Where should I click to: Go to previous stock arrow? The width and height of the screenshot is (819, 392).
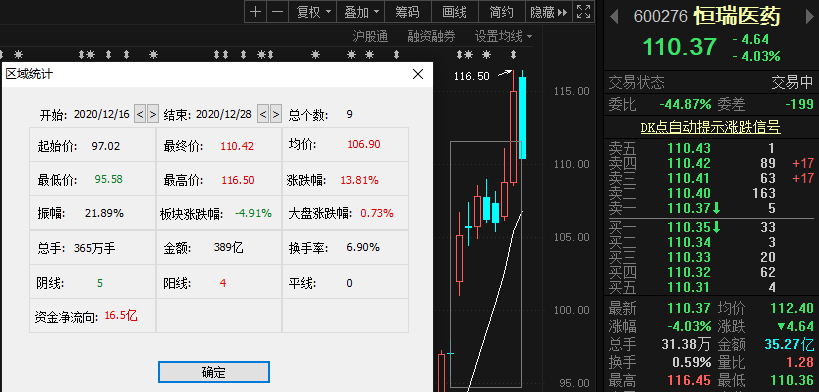pyautogui.click(x=614, y=16)
